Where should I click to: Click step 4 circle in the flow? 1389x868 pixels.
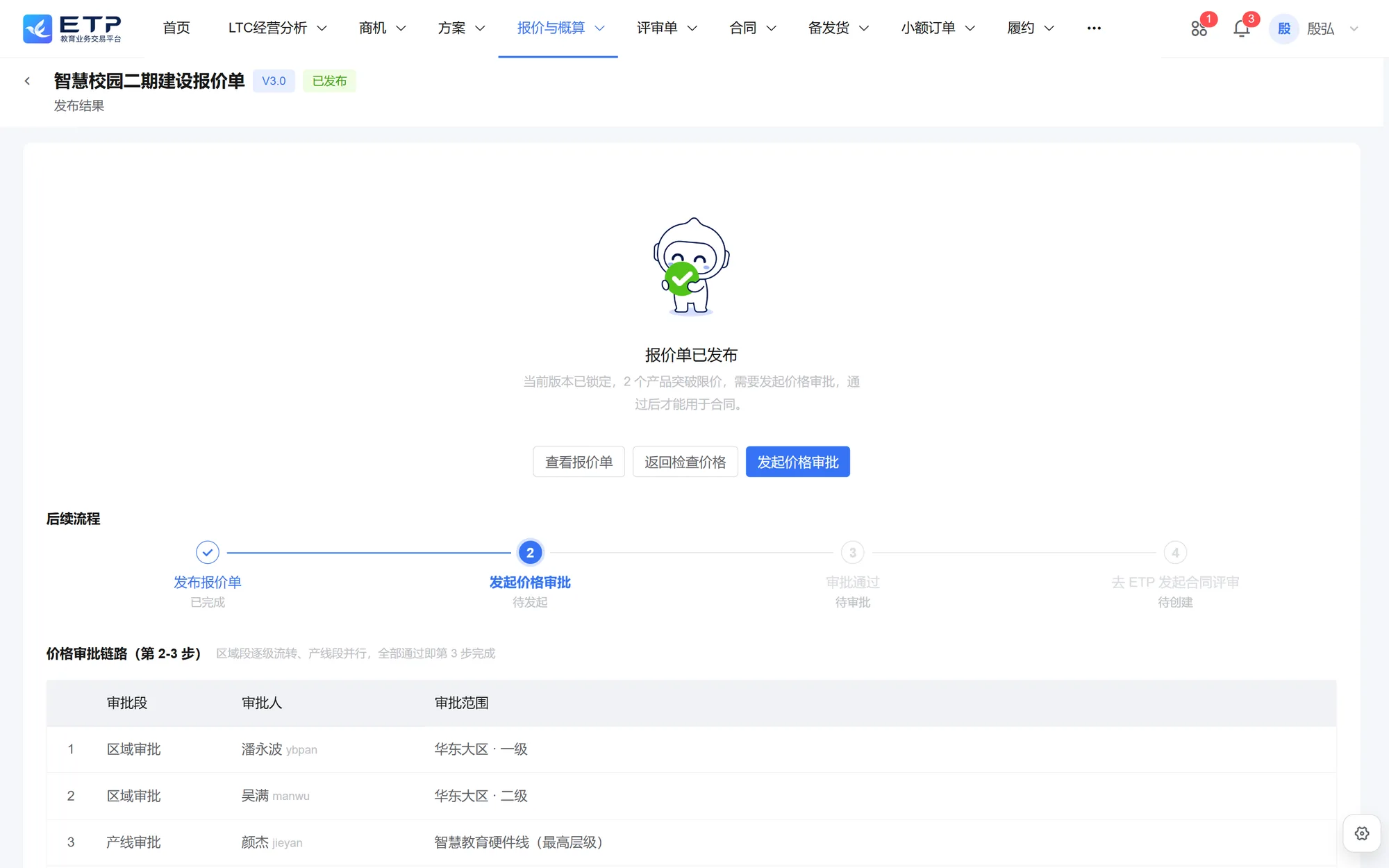(1175, 553)
